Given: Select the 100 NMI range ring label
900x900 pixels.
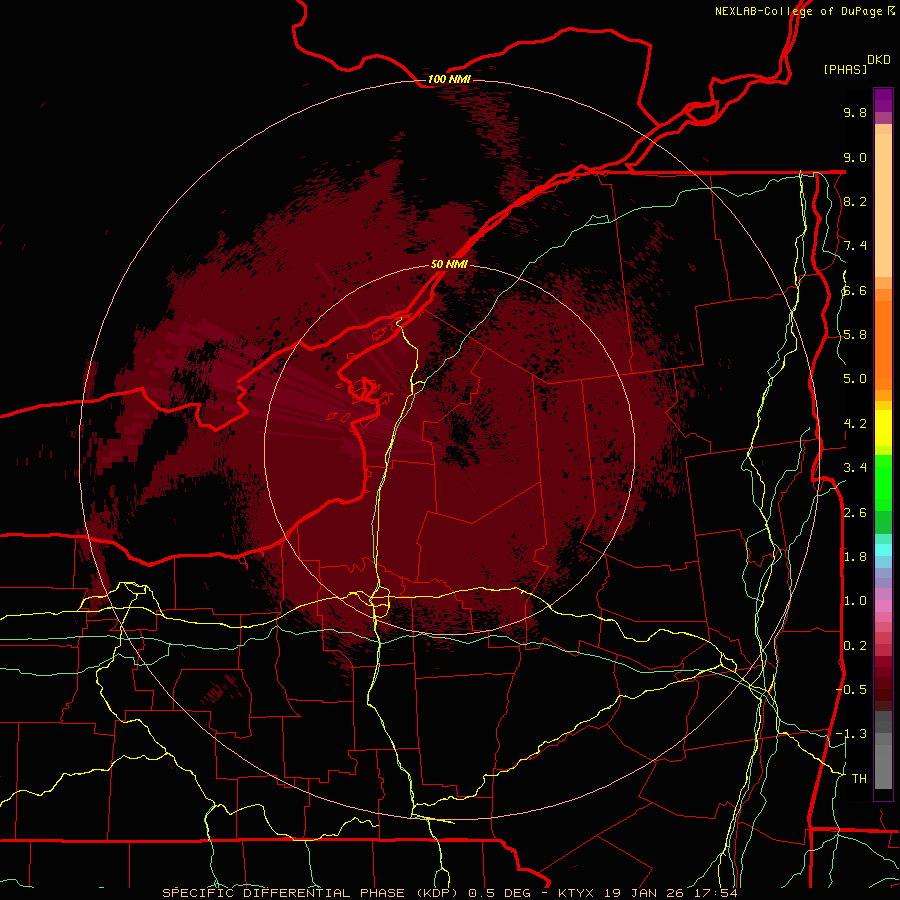Looking at the screenshot, I should point(449,79).
